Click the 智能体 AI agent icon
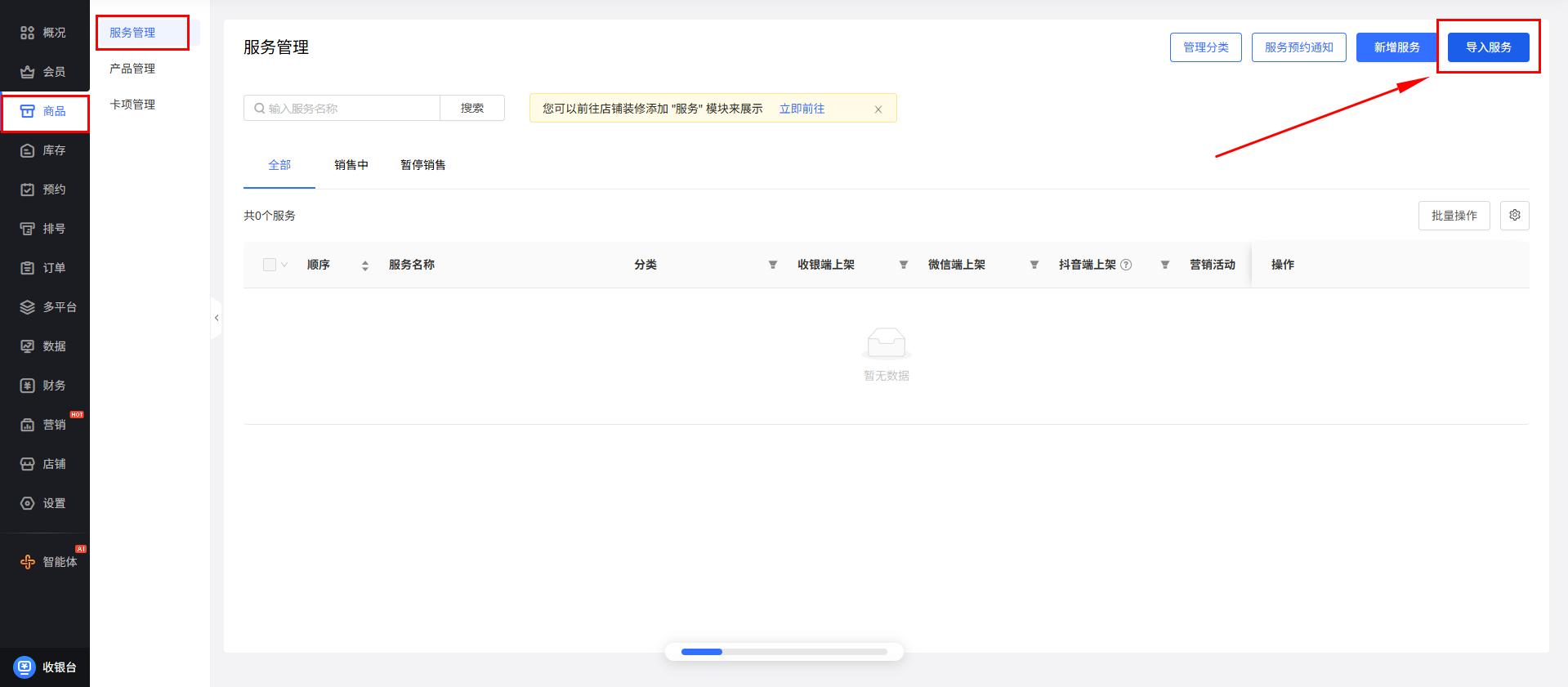Screen dimensions: 1568x687 coord(28,562)
